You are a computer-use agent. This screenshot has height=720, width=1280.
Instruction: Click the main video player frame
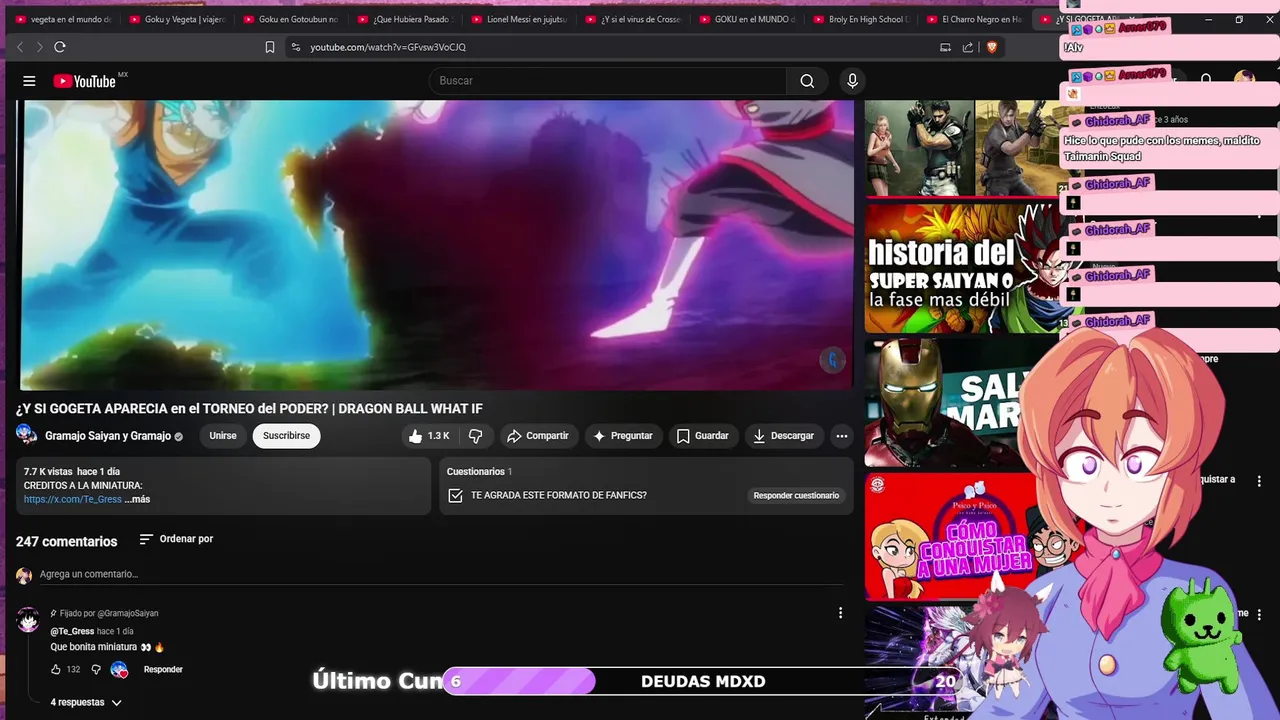(435, 244)
